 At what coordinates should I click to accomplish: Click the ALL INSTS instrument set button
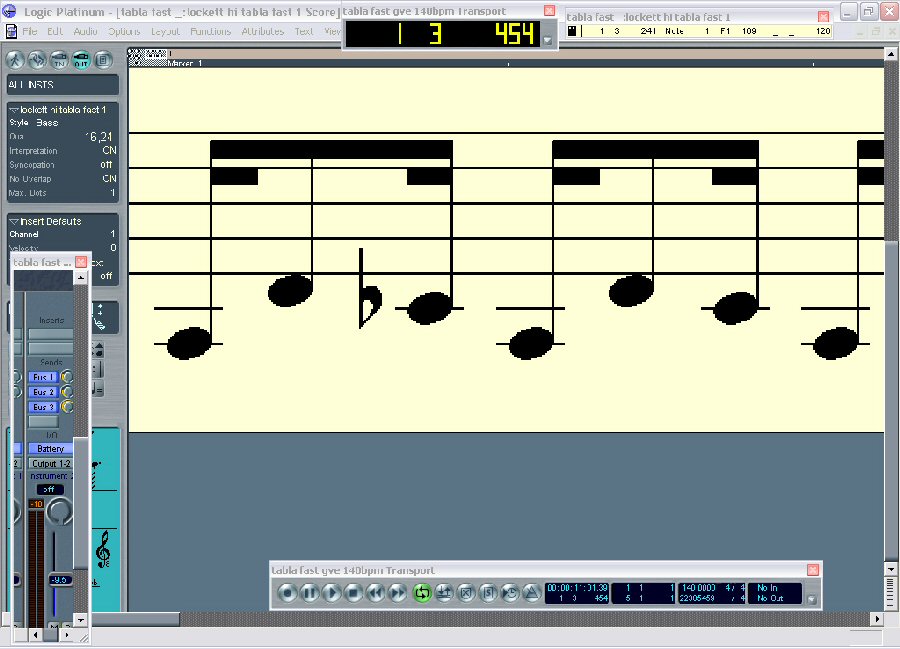62,85
